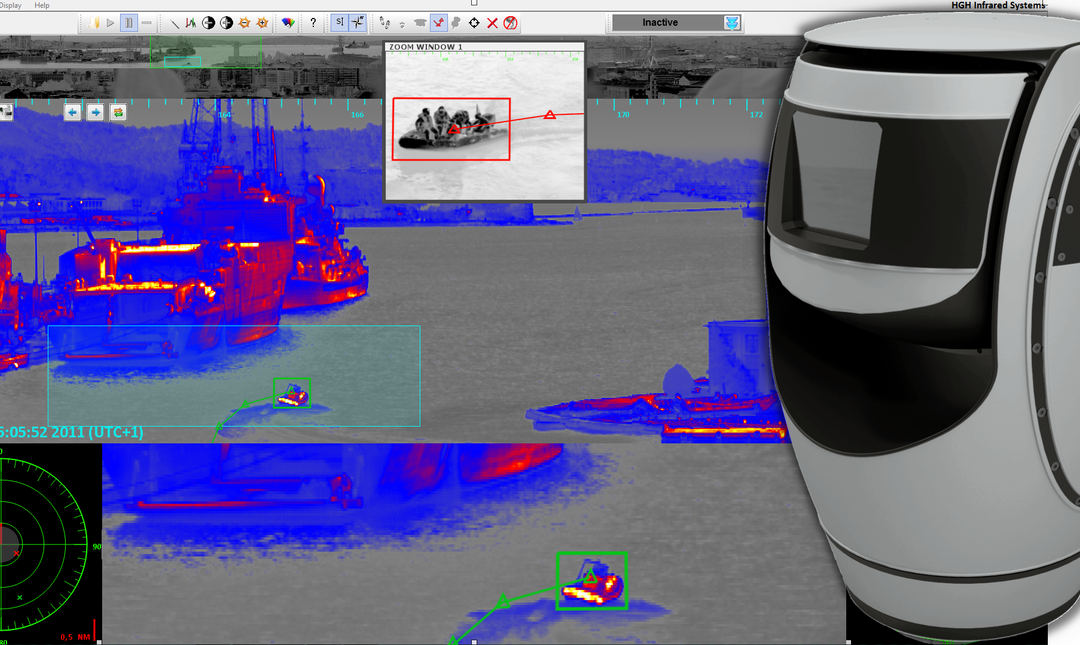The height and width of the screenshot is (645, 1080).
Task: Click the large green tracked target box below
Action: (x=592, y=580)
